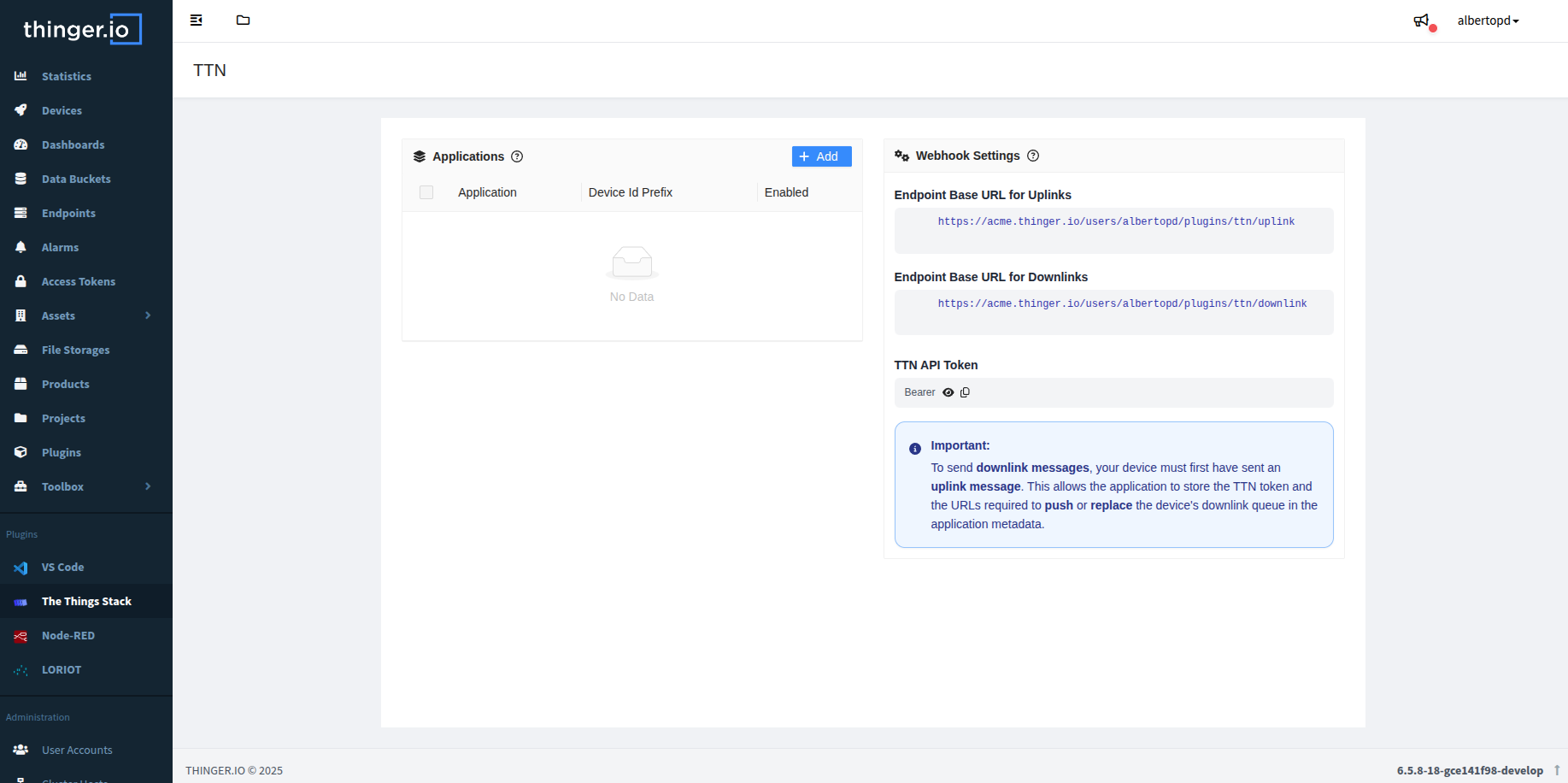Open Plugins page
Screen dimensions: 1568x783
(86, 452)
